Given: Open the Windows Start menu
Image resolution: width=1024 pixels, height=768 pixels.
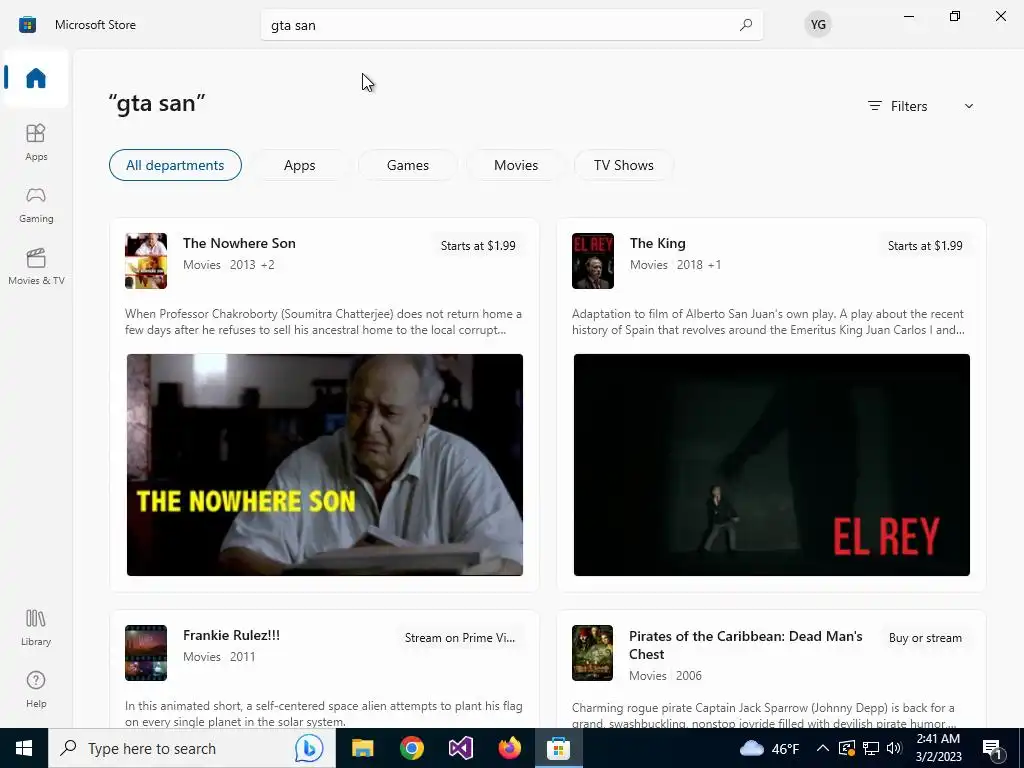Looking at the screenshot, I should pyautogui.click(x=24, y=748).
